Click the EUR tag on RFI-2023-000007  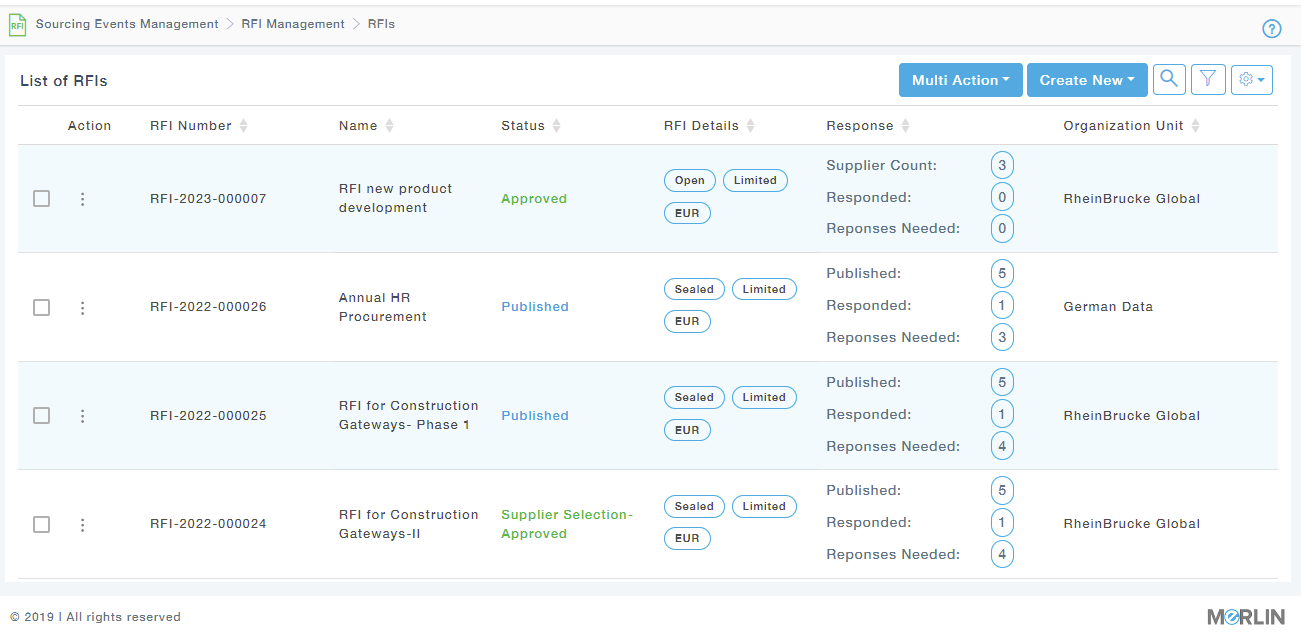[x=687, y=213]
